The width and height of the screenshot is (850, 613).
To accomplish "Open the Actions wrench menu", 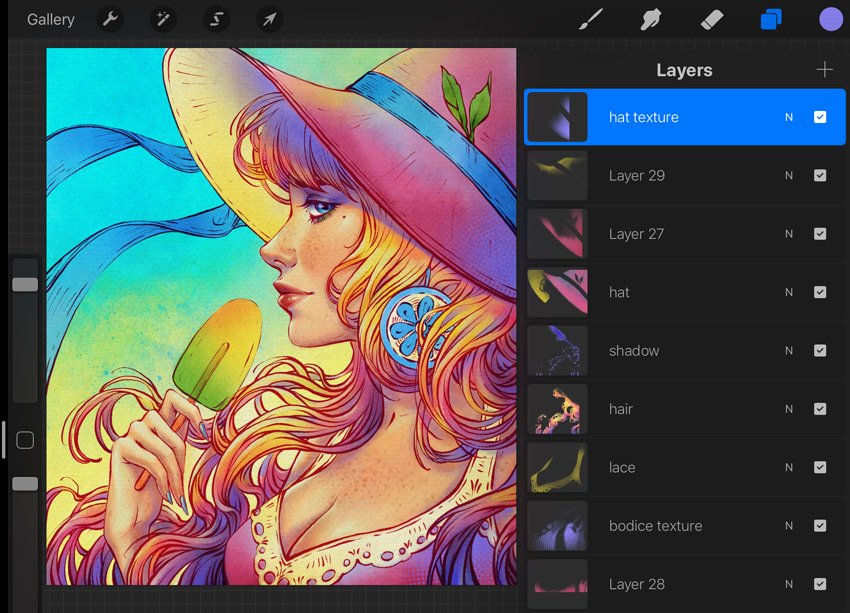I will [x=110, y=20].
